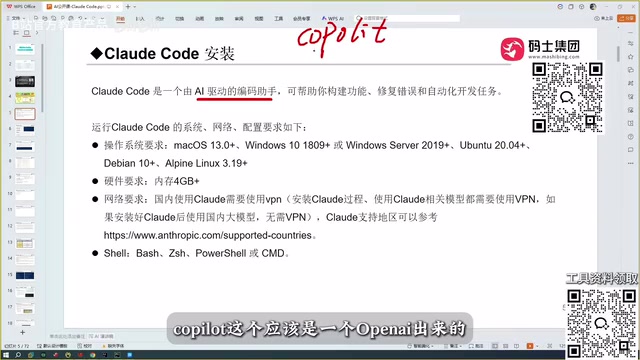640x360 pixels.
Task: Open the 动画 ribbon tab
Action: pyautogui.click(x=200, y=19)
